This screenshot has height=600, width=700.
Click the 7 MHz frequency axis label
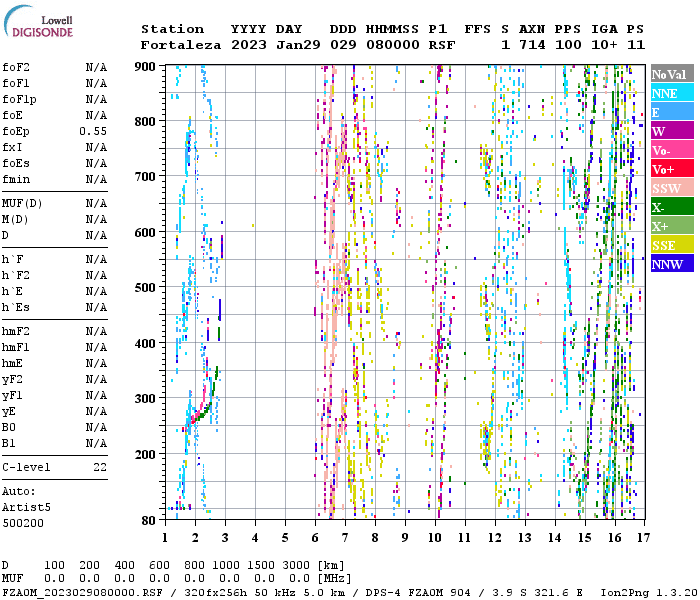click(345, 538)
